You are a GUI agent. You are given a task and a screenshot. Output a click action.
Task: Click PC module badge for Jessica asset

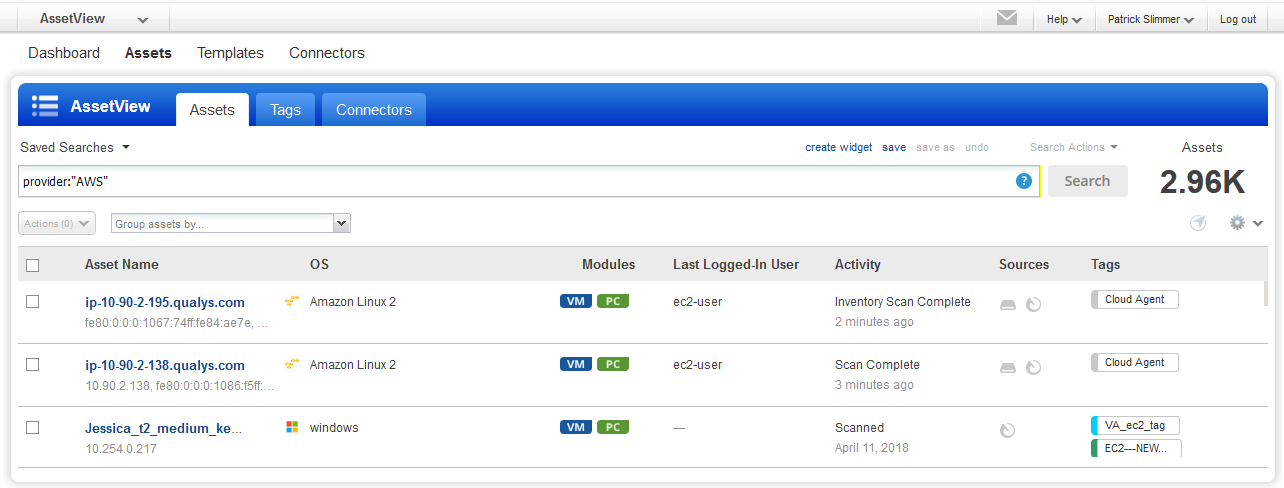tap(613, 427)
